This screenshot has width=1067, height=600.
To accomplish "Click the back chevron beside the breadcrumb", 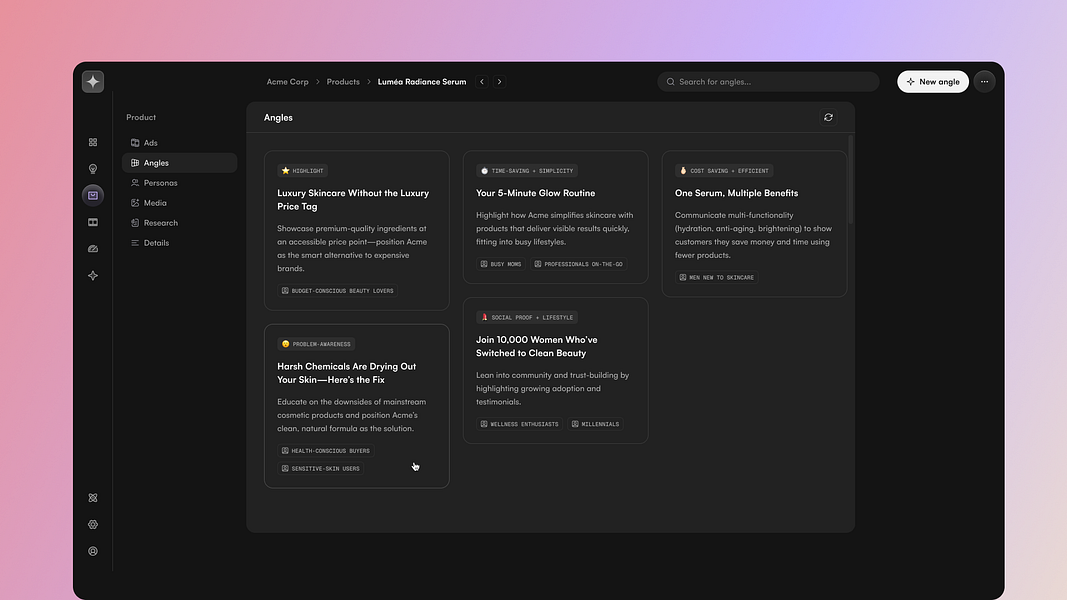I will coord(481,81).
